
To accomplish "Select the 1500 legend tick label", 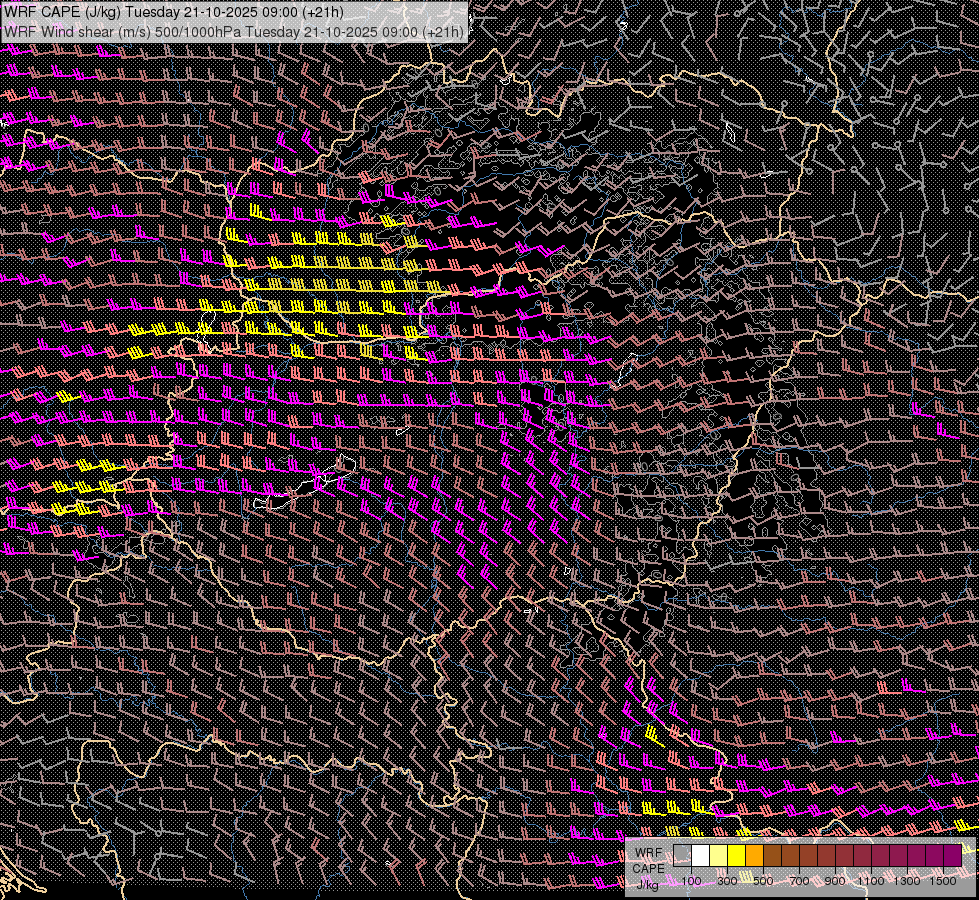I will (943, 881).
